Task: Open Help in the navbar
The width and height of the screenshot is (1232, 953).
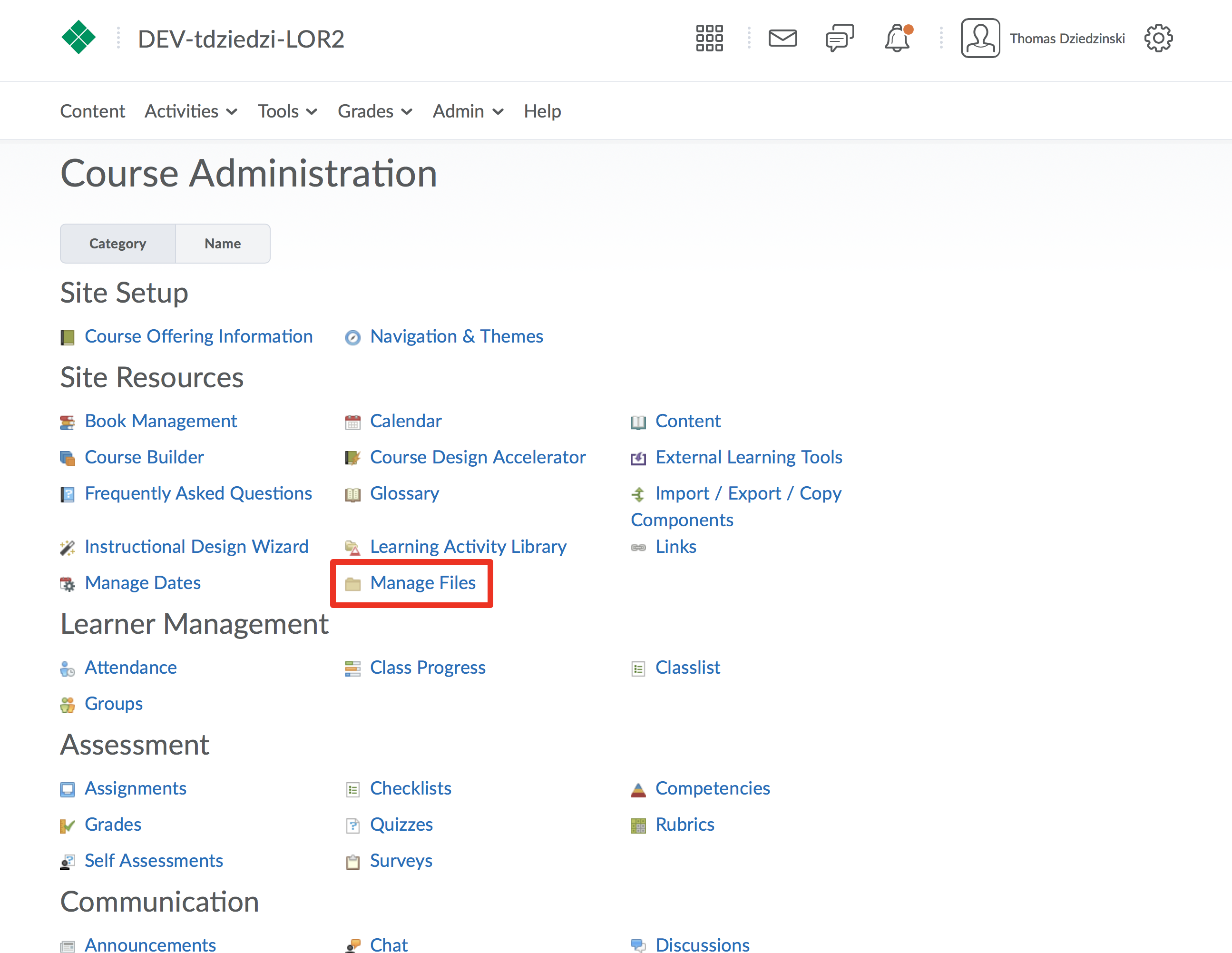Action: point(542,111)
